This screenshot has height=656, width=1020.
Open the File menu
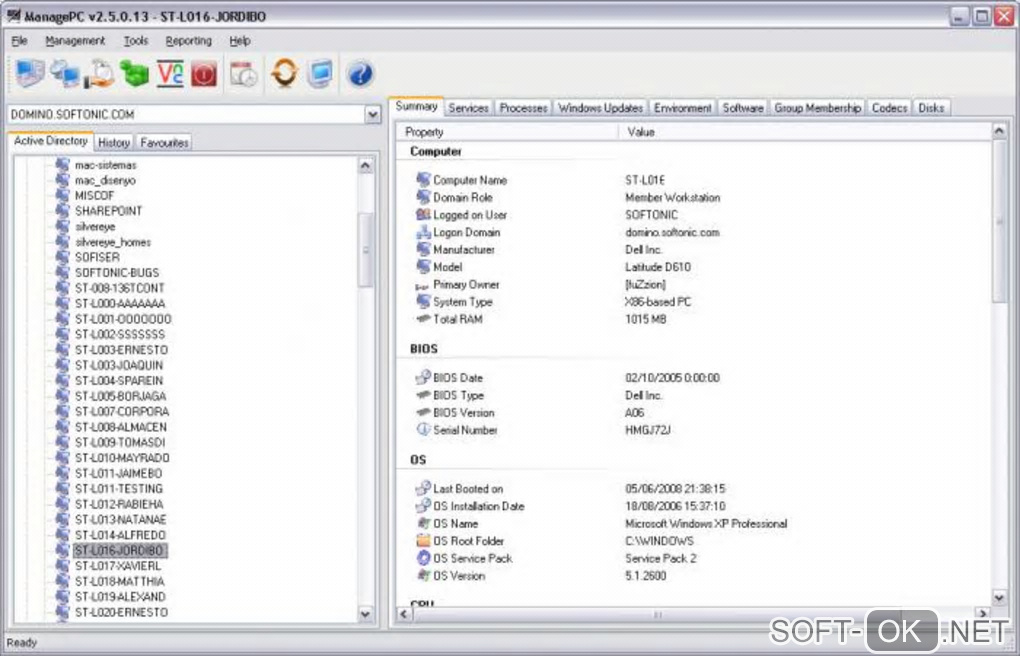coord(20,40)
